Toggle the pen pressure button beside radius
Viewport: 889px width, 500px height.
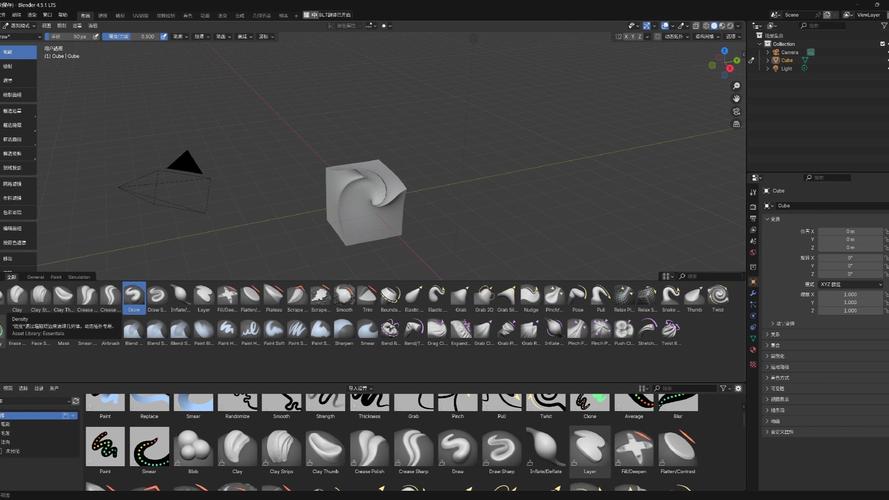96,36
